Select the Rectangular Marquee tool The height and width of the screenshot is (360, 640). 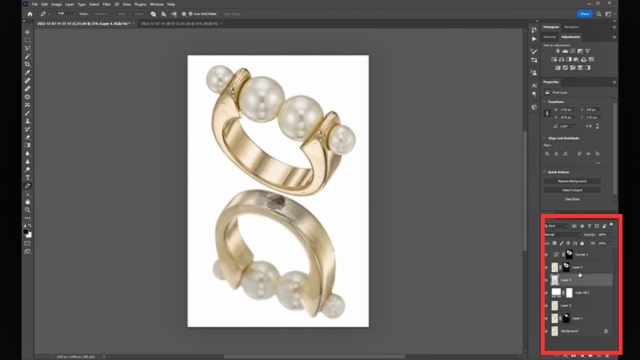(27, 40)
